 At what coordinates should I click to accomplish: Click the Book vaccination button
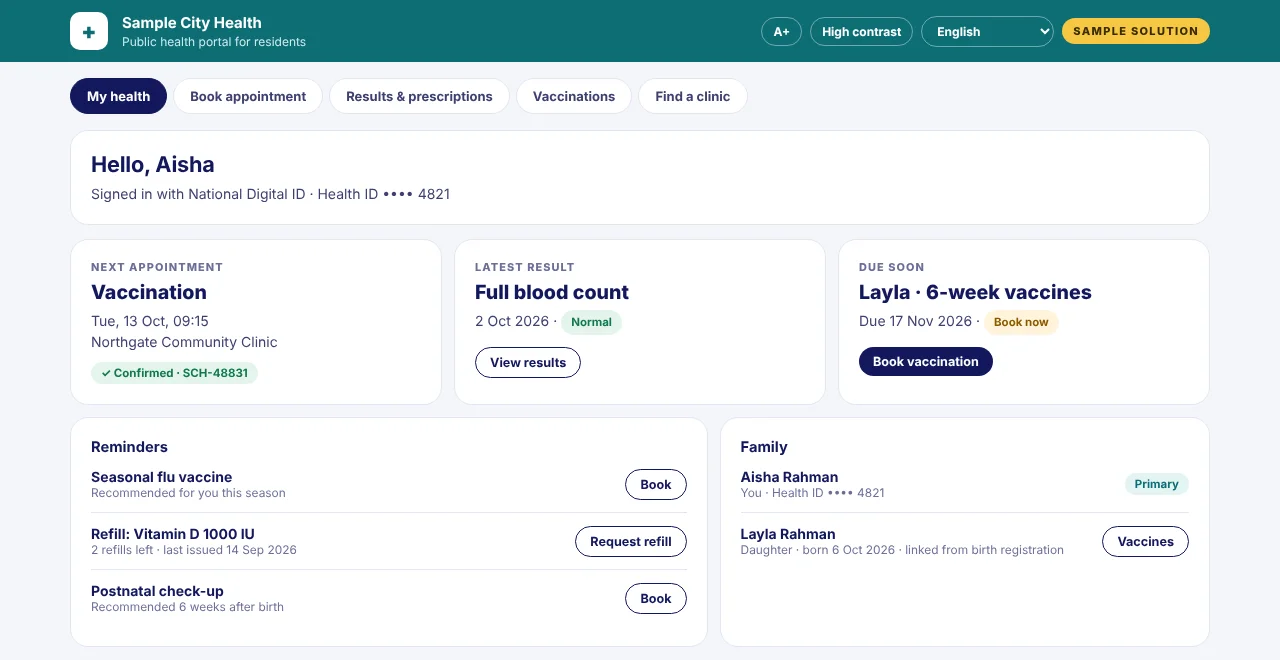click(x=926, y=361)
